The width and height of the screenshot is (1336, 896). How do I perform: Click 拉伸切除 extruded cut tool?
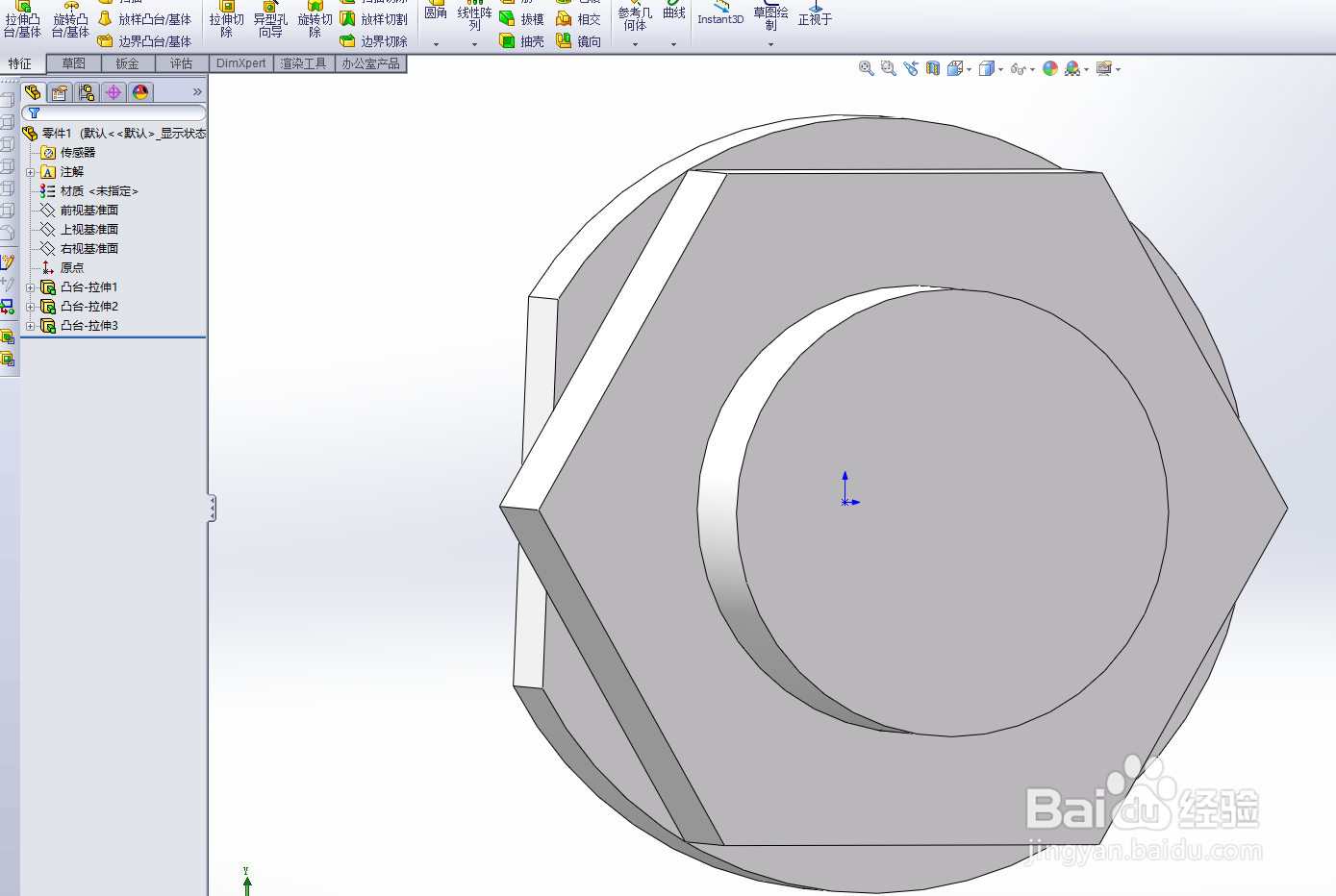coord(227,19)
